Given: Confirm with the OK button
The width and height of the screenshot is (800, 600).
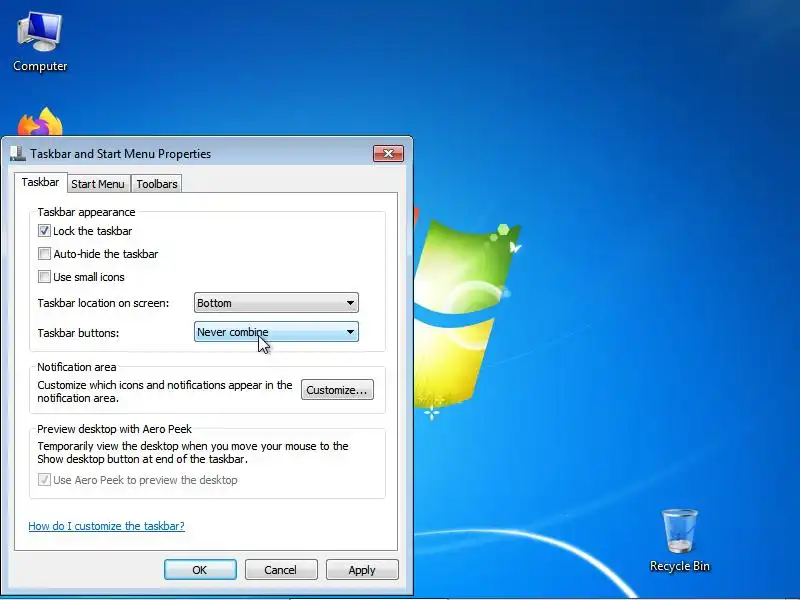Looking at the screenshot, I should 200,569.
